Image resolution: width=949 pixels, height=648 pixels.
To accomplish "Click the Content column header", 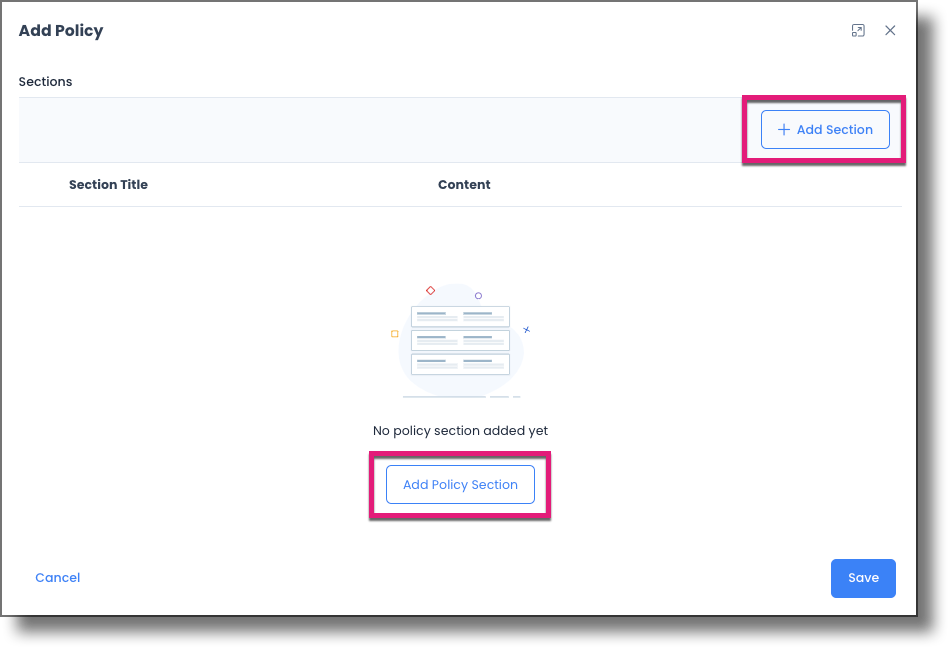I will (464, 184).
